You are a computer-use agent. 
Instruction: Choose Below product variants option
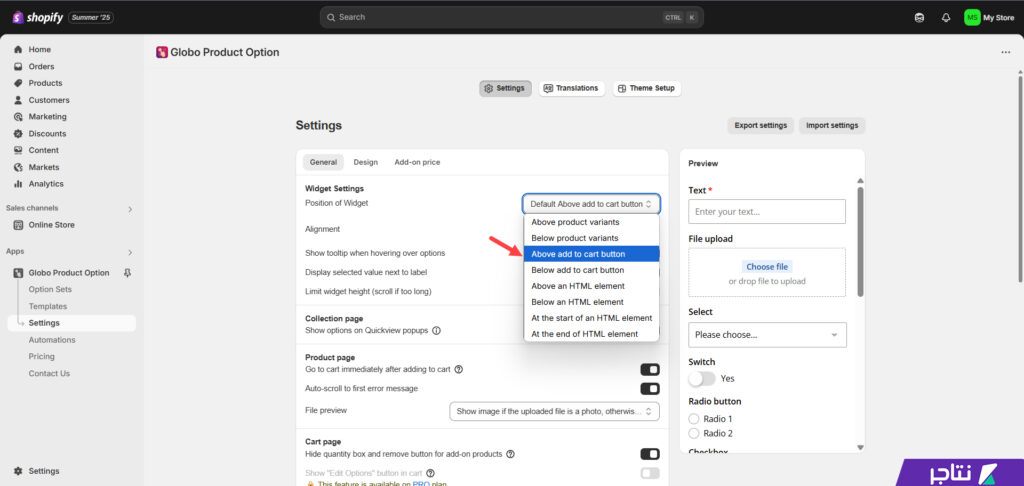pyautogui.click(x=592, y=238)
